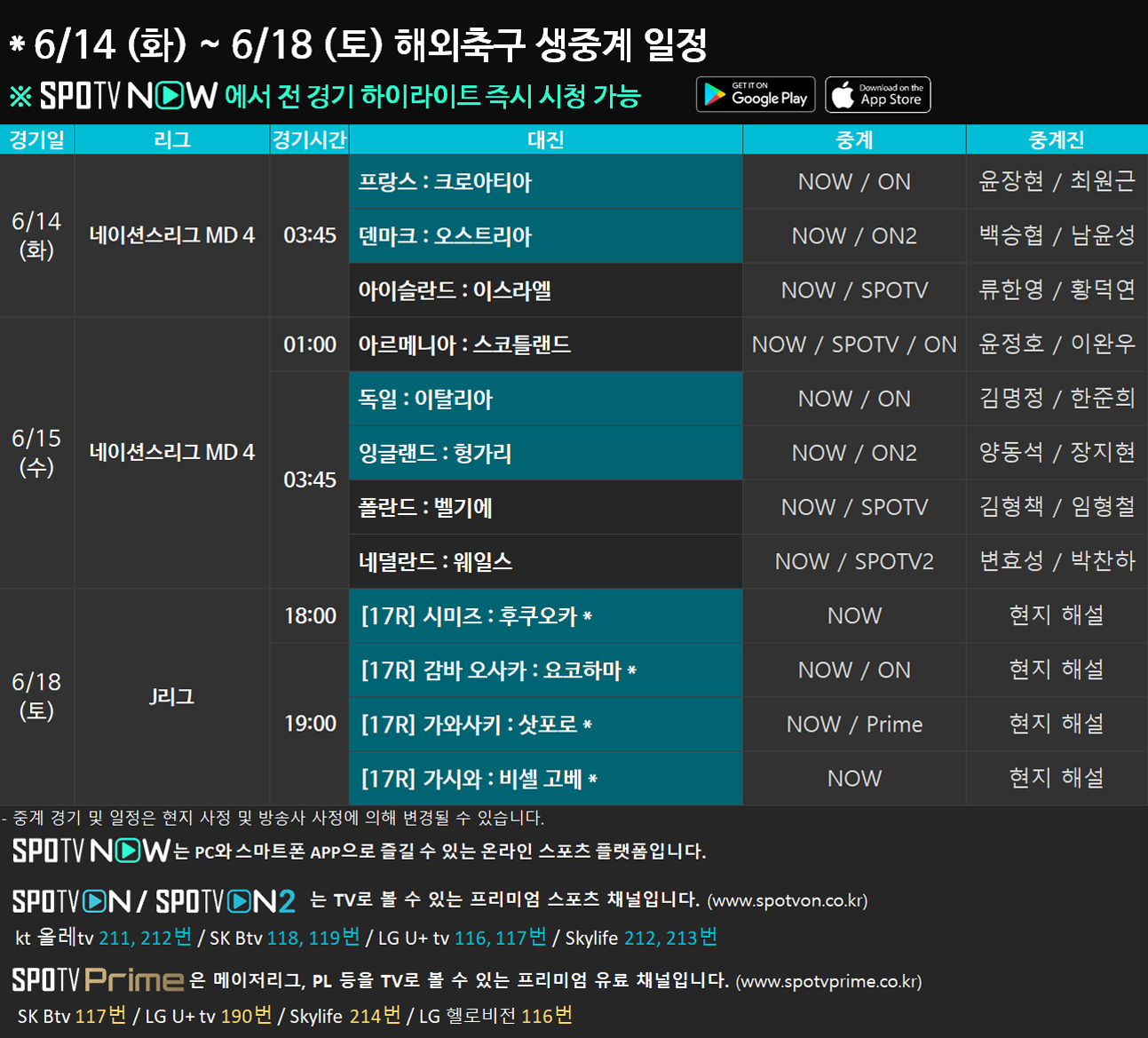1148x1038 pixels.
Task: Click the SPOTV ON logo in the footer
Action: (x=71, y=901)
